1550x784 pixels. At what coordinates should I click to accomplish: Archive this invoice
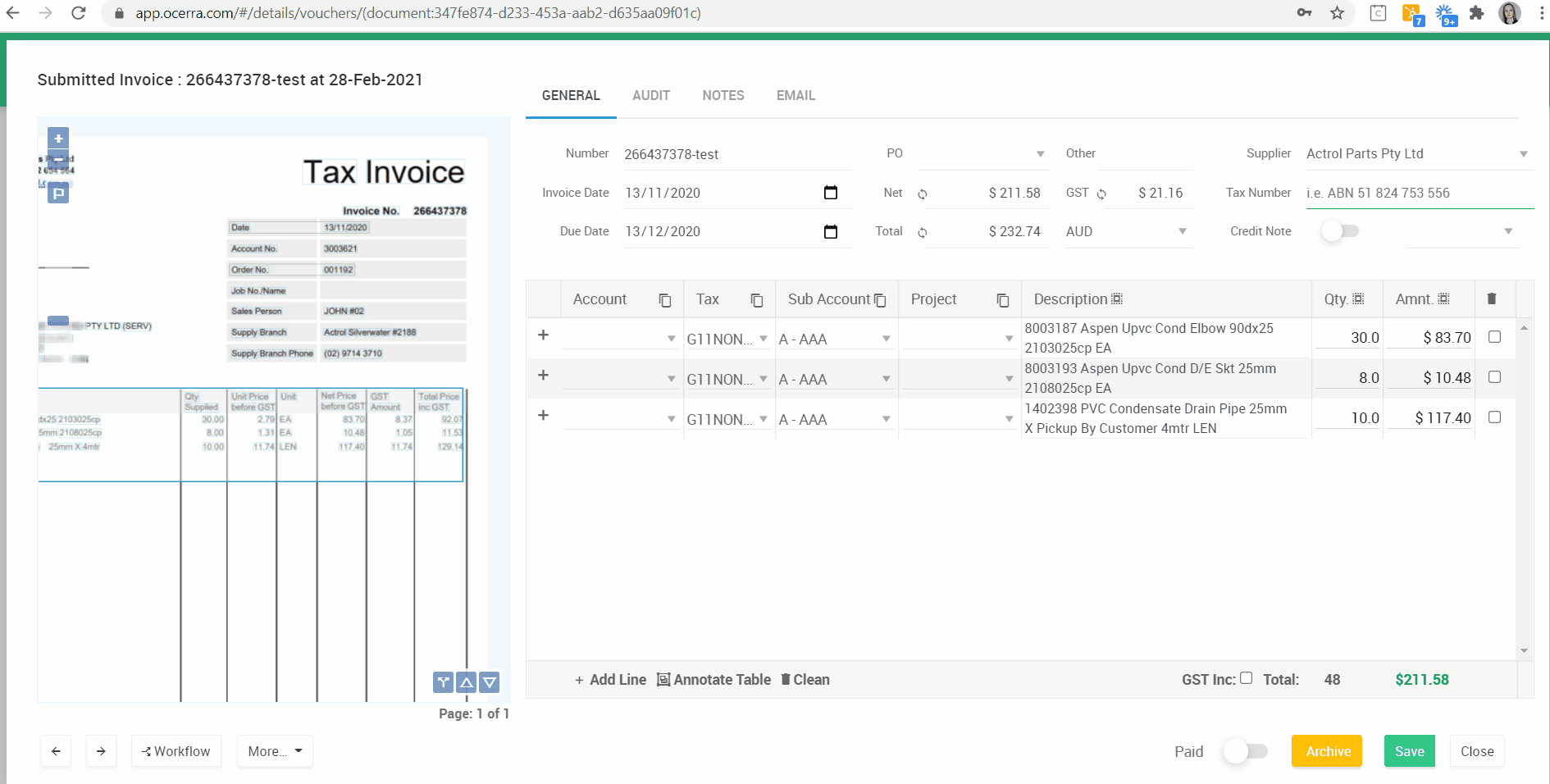1327,751
